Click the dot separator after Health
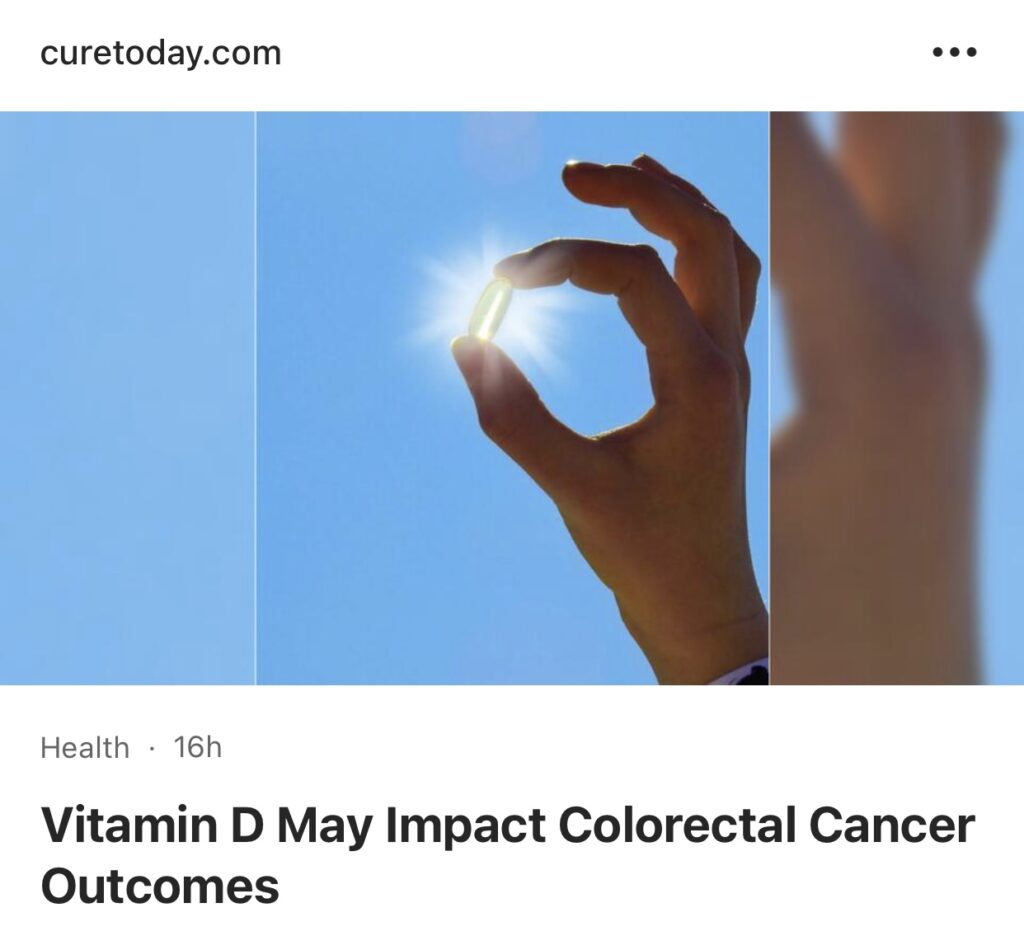 152,749
